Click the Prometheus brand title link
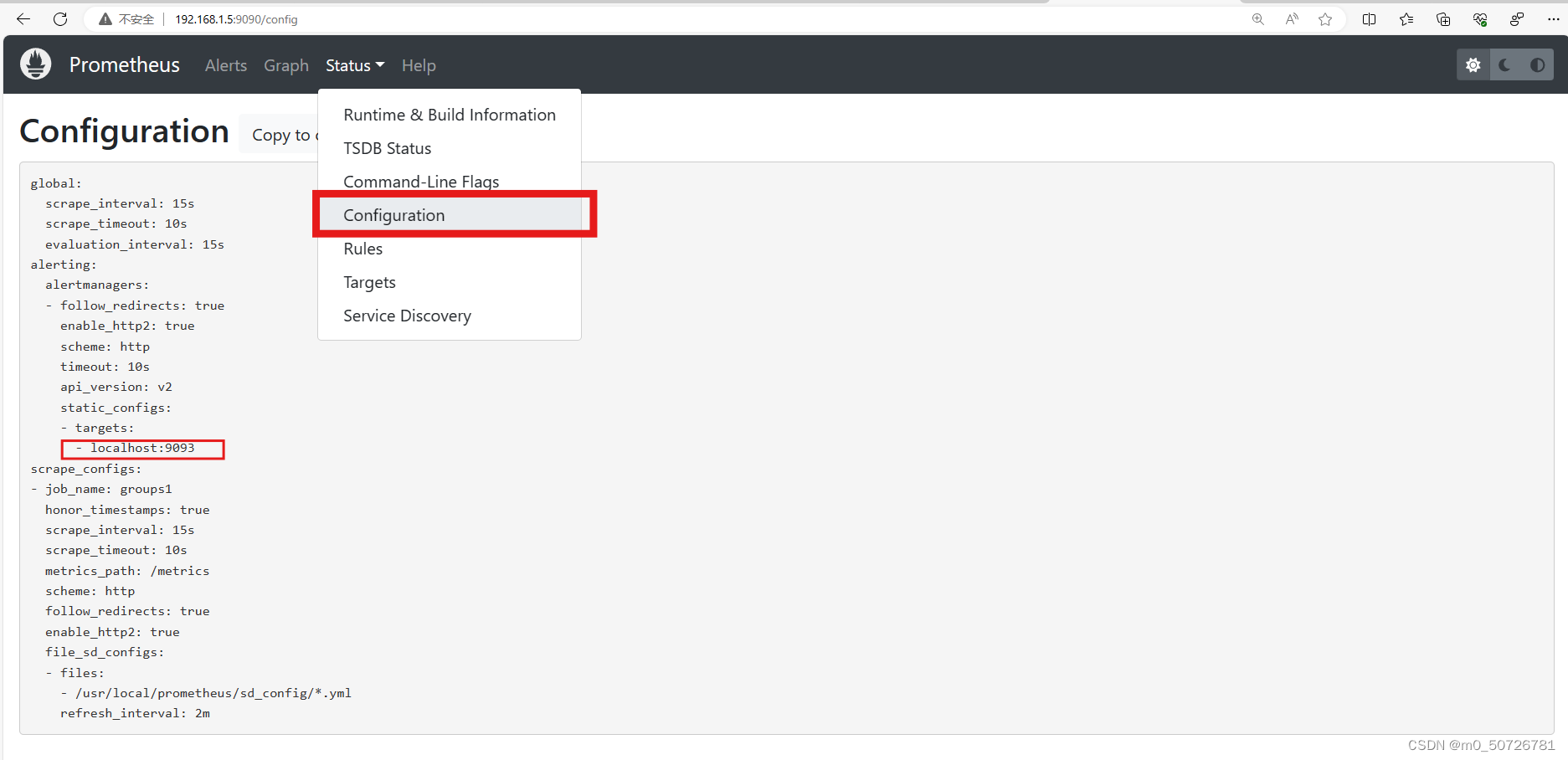Screen dimensions: 1568x760 click(125, 64)
